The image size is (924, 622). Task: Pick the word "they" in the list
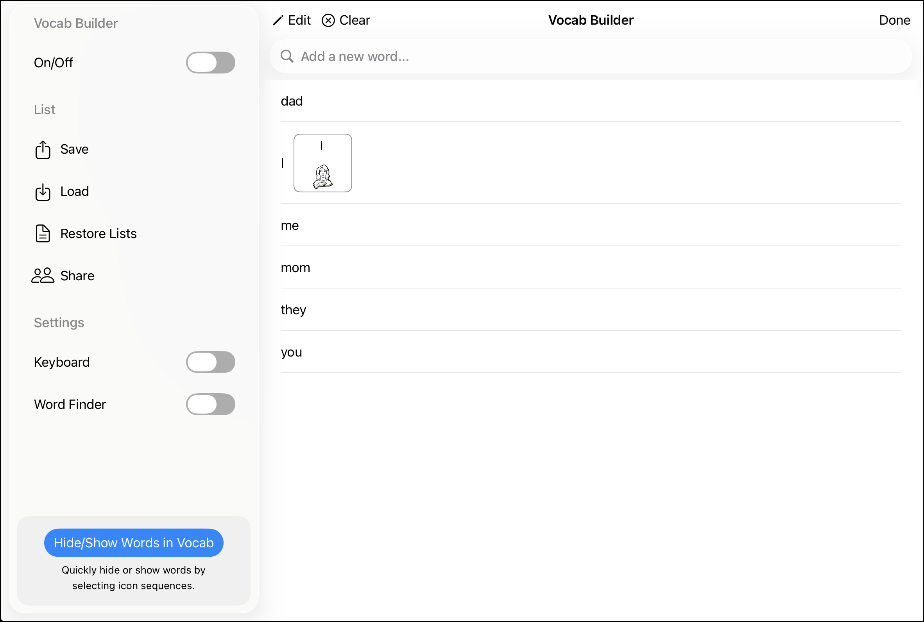coord(294,310)
